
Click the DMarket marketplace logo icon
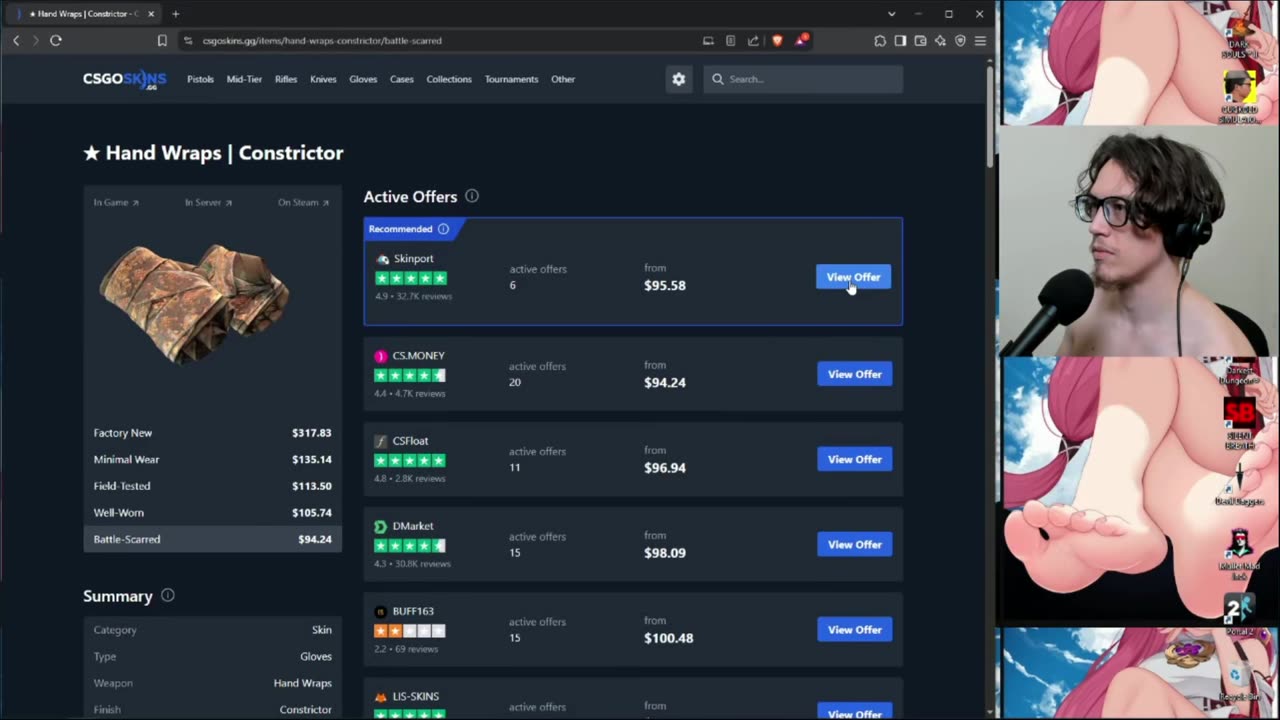pyautogui.click(x=381, y=526)
